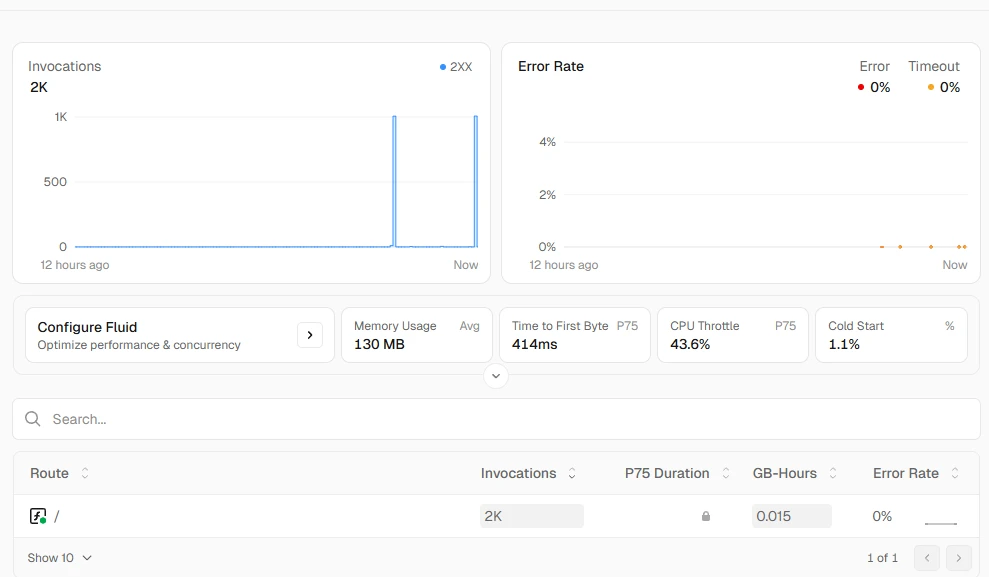Image resolution: width=989 pixels, height=577 pixels.
Task: Go to the next page of routes
Action: click(x=959, y=558)
